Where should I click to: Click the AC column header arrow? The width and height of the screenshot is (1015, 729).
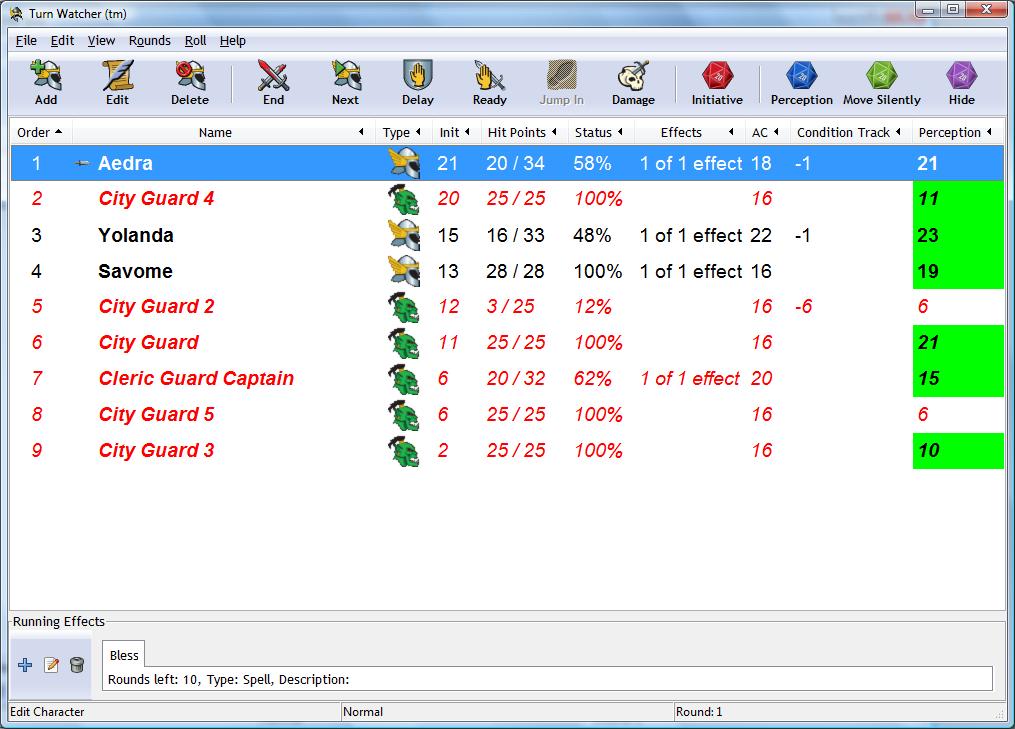coord(775,132)
